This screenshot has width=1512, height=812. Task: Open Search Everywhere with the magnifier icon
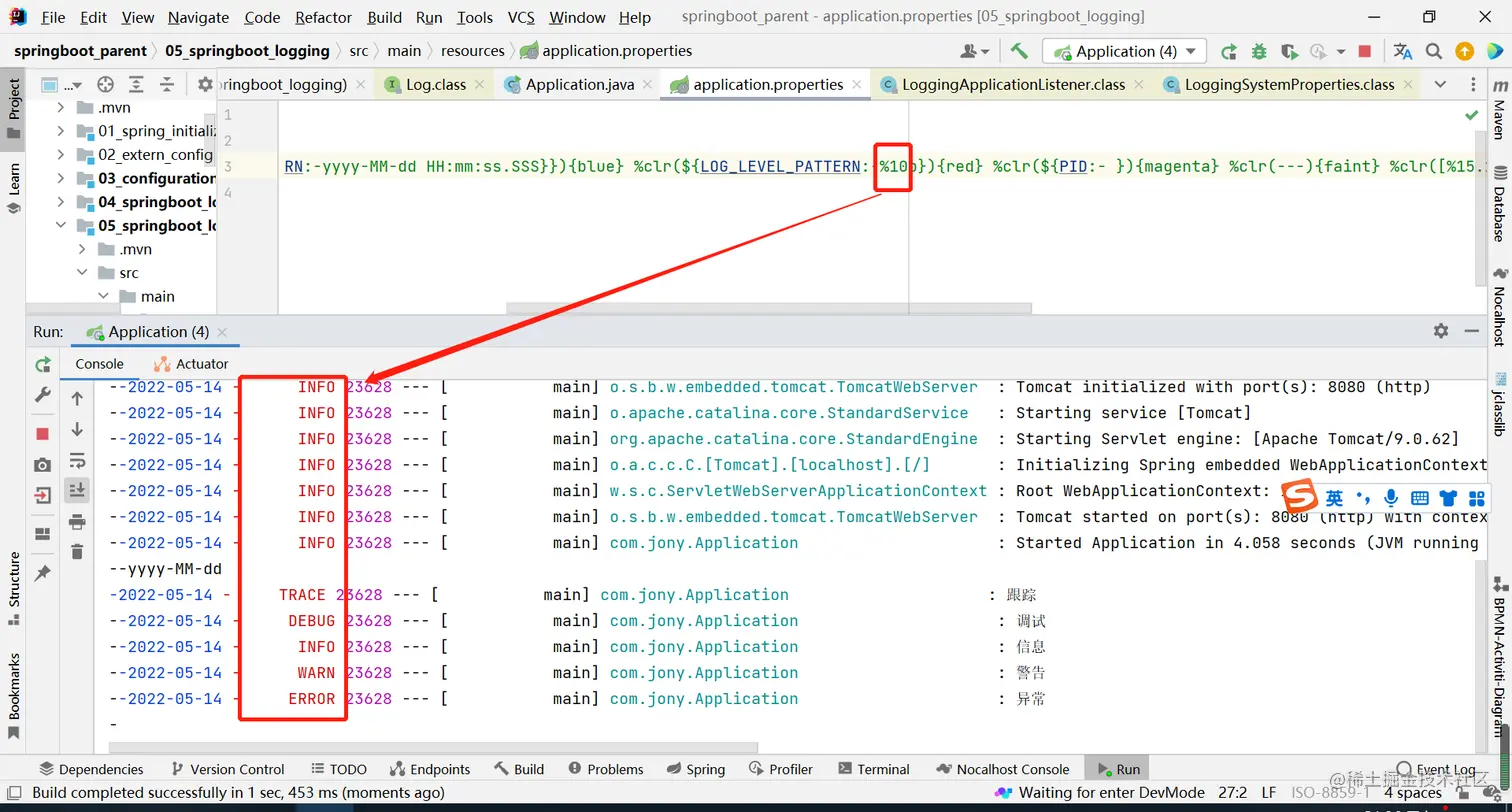point(1434,51)
